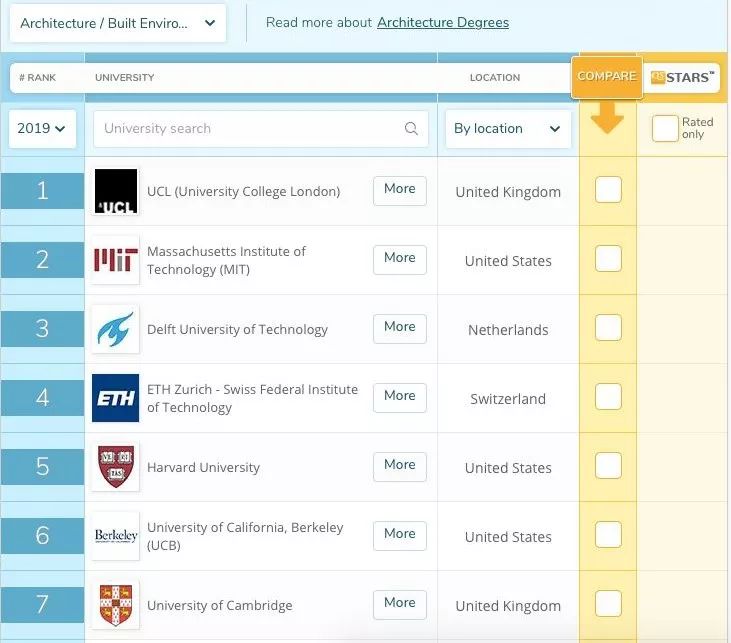Enable the Rated only checkbox

click(x=665, y=128)
